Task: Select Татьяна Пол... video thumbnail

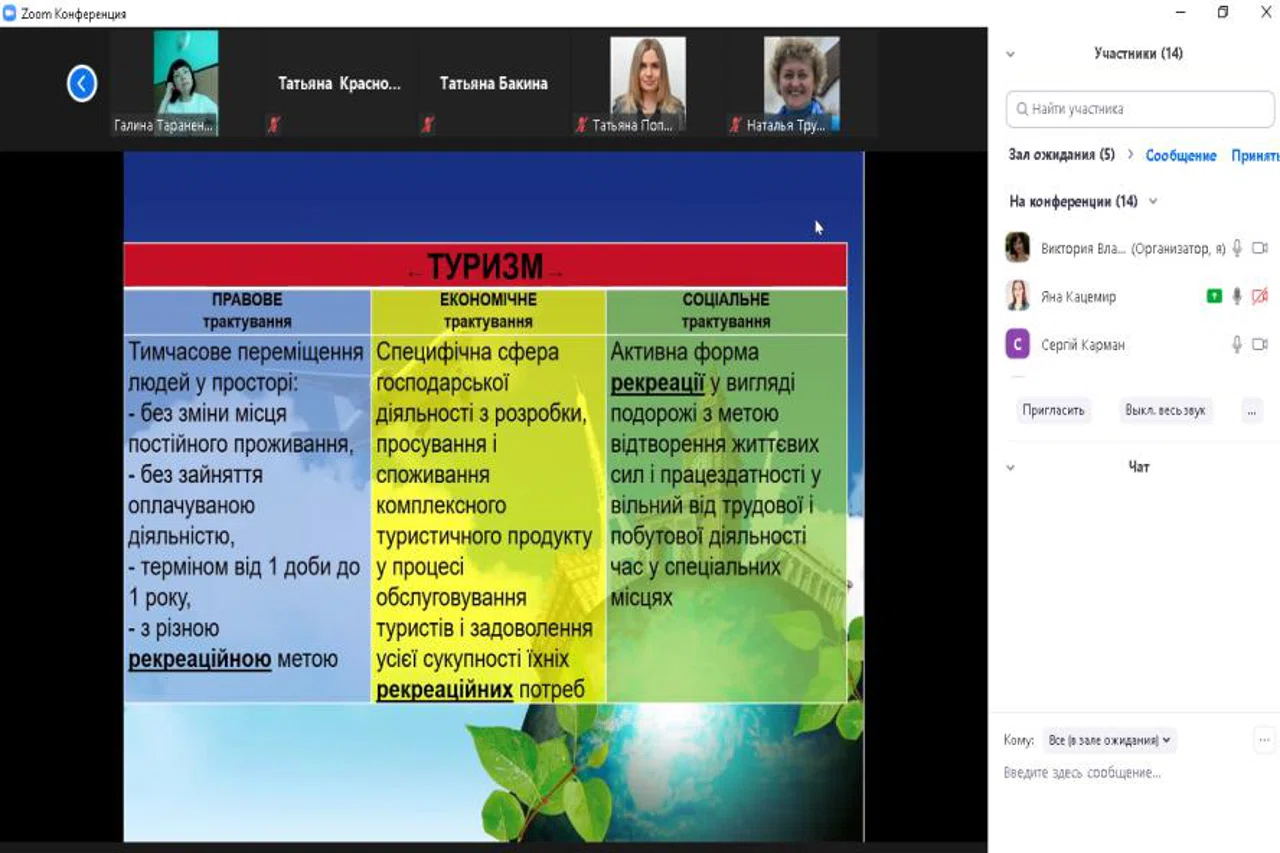Action: click(647, 83)
